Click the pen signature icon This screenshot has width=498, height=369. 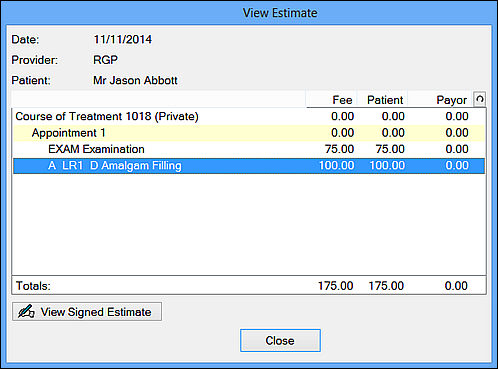click(x=26, y=312)
